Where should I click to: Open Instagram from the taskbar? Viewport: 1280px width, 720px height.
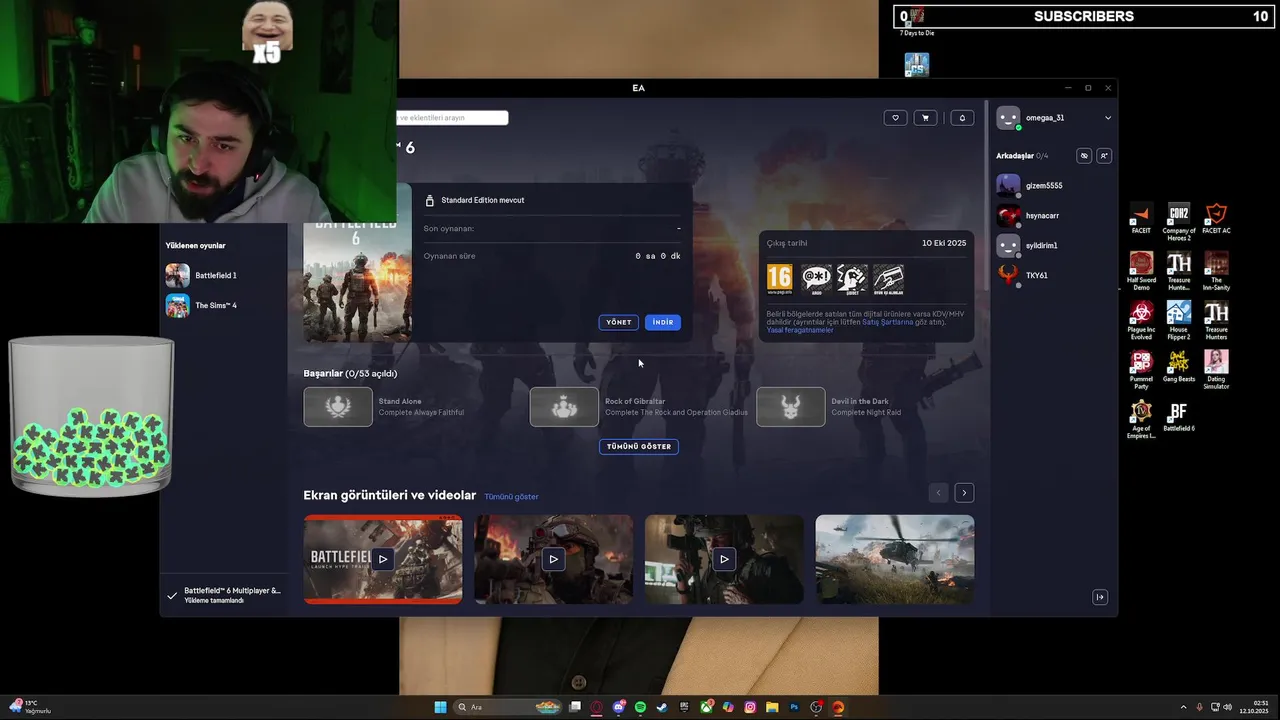coord(750,707)
